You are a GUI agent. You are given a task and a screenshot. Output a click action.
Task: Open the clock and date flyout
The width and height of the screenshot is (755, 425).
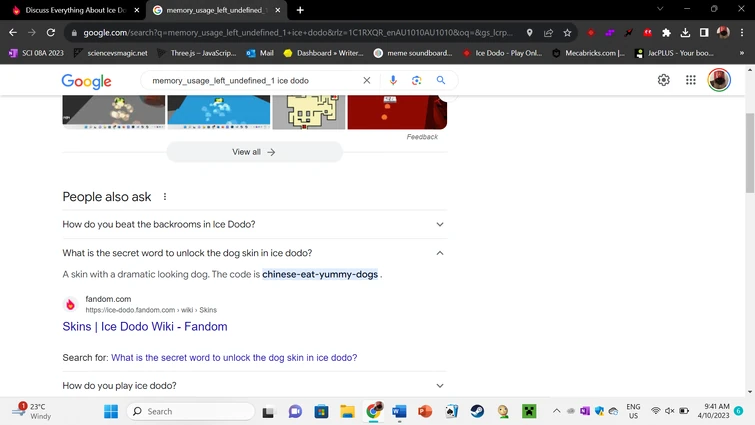[714, 411]
